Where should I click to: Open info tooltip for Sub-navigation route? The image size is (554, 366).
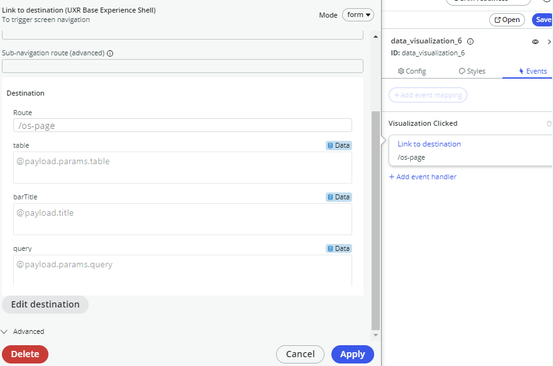[110, 53]
